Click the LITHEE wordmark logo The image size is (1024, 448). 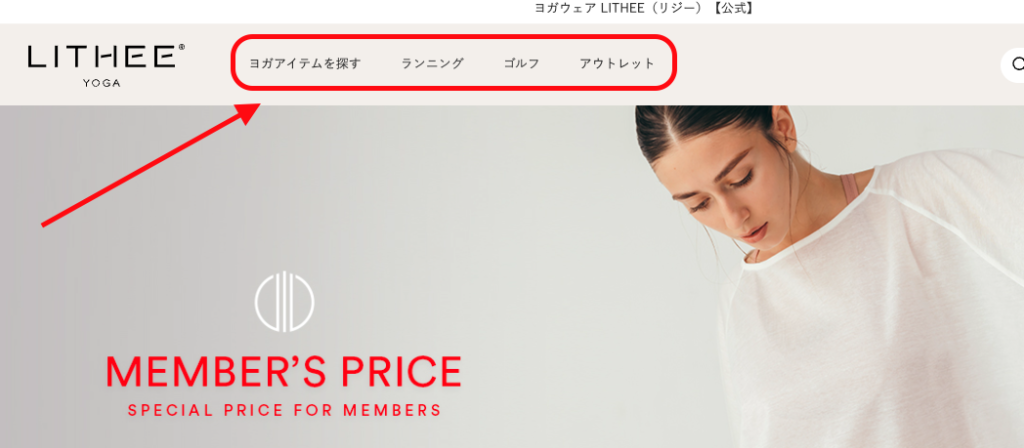(x=103, y=56)
